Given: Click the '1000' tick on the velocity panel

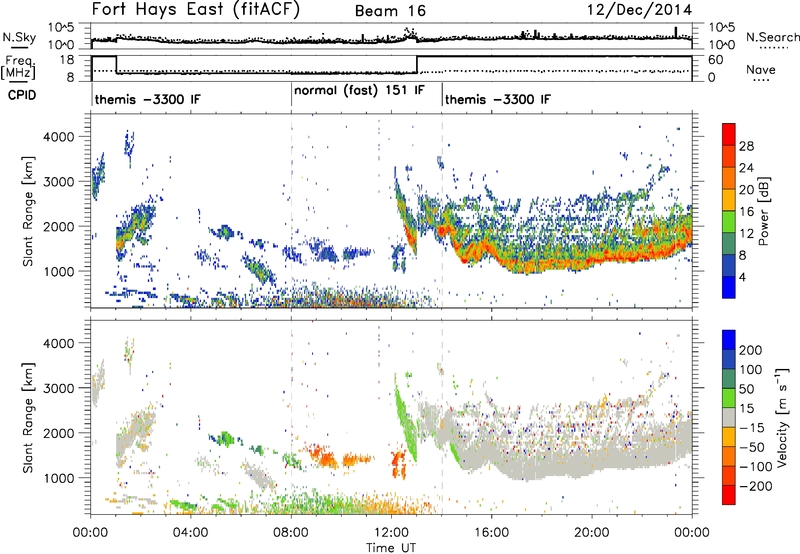Looking at the screenshot, I should [58, 478].
